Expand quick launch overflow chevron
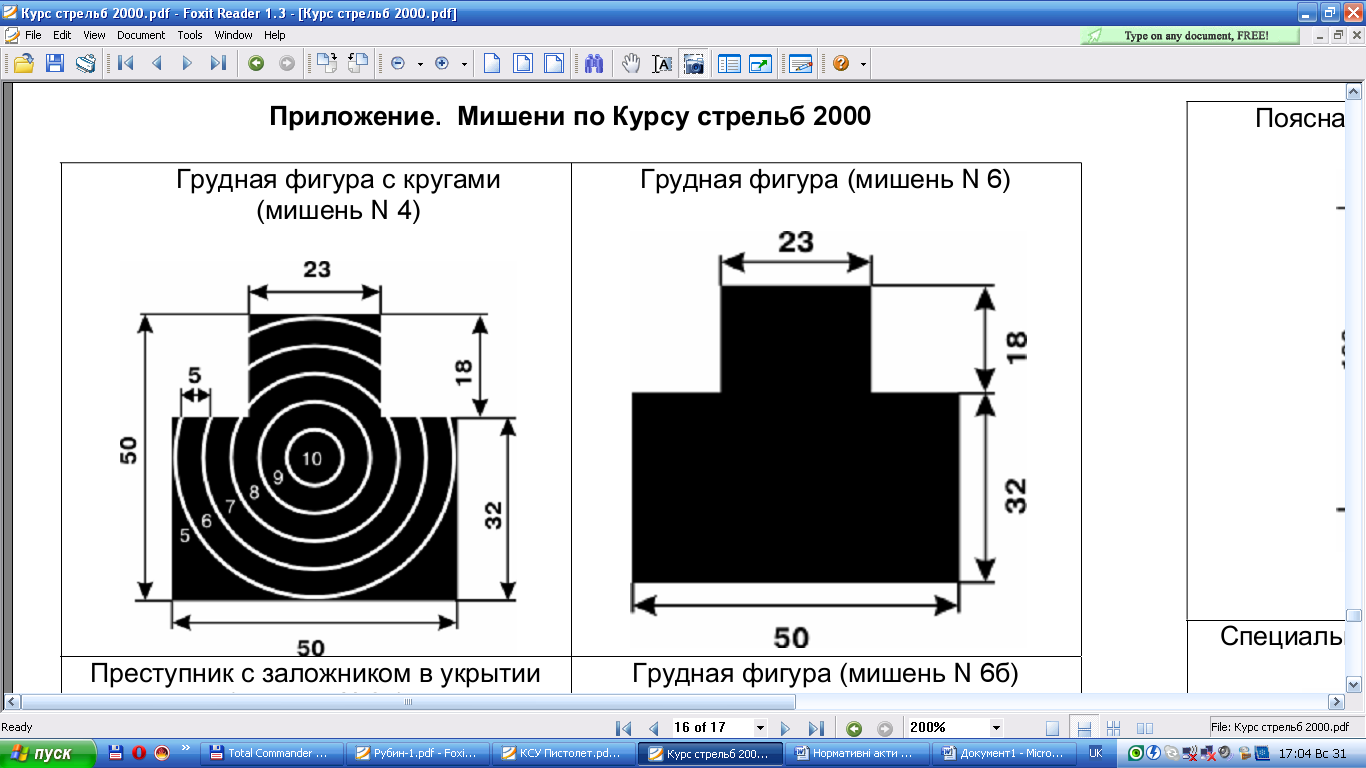Screen dimensions: 1366x768 (184, 748)
